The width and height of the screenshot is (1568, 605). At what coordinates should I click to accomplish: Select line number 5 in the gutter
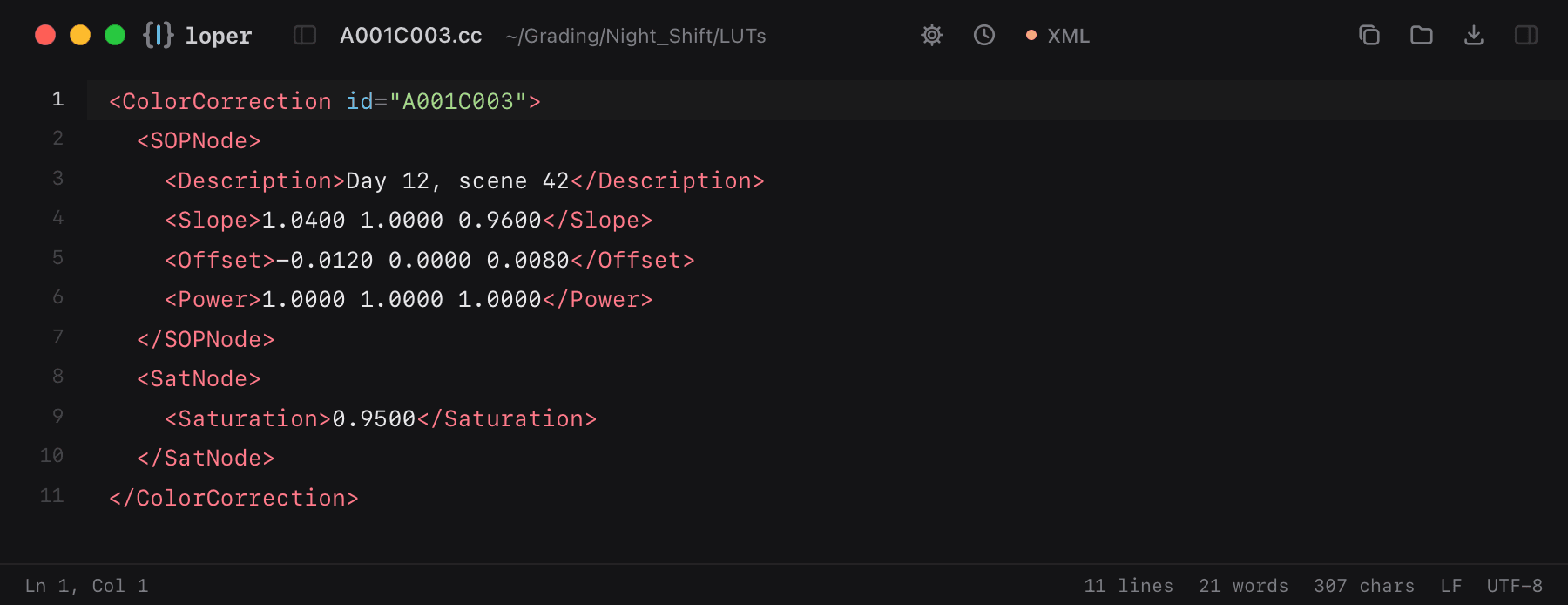pyautogui.click(x=57, y=258)
